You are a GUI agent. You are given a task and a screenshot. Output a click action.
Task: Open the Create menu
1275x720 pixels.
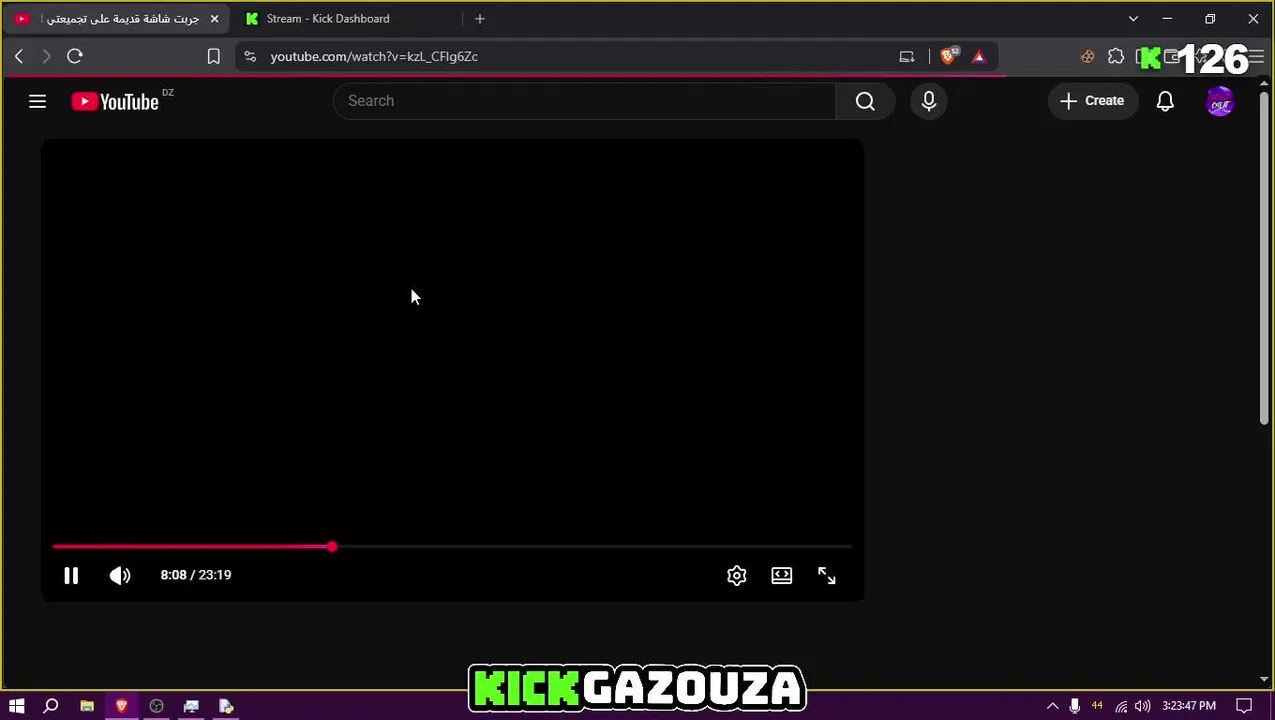tap(1092, 101)
